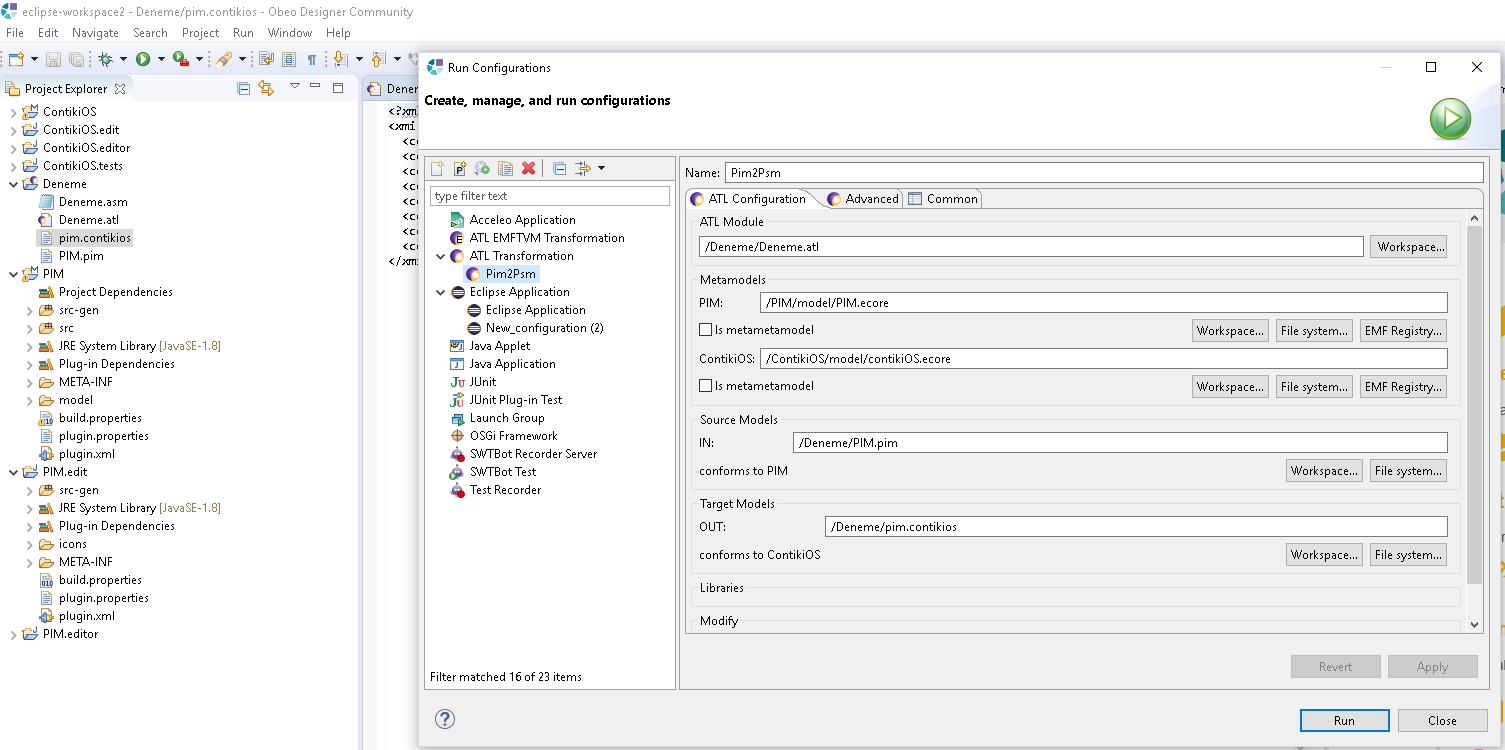Expand the PIM.editor project
Viewport: 1505px width, 750px height.
(13, 634)
